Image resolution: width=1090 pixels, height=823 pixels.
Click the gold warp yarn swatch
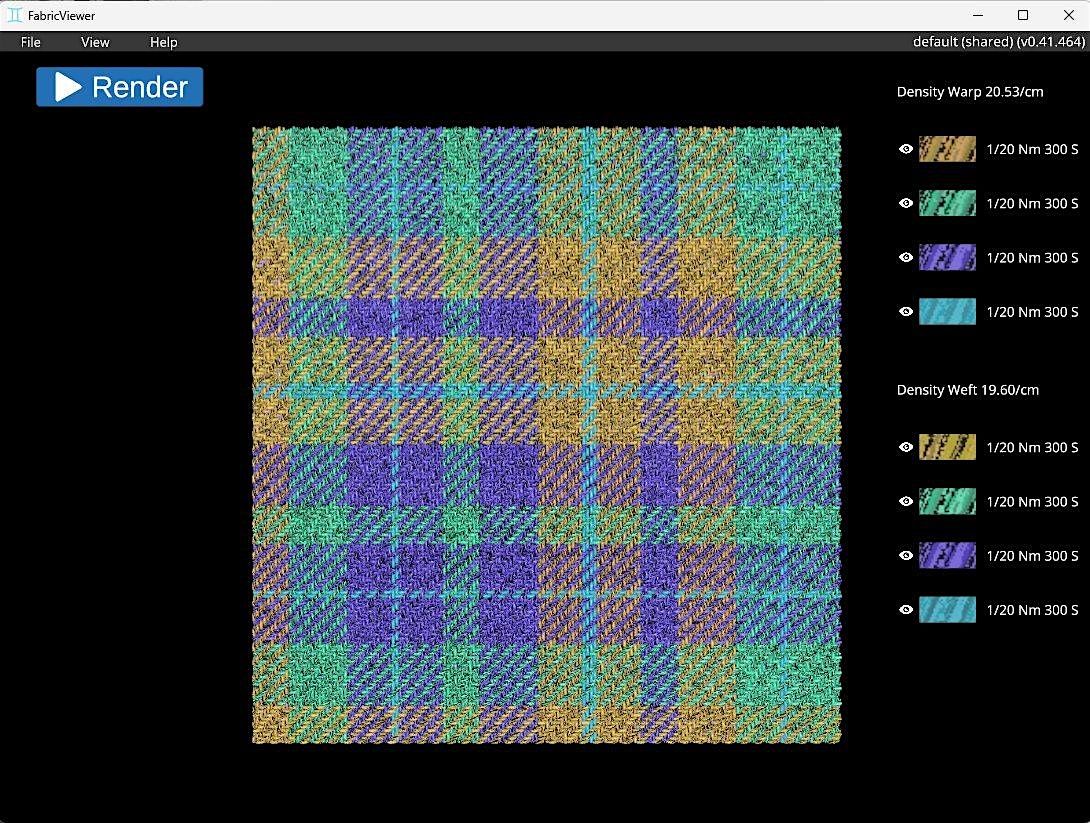pos(947,149)
